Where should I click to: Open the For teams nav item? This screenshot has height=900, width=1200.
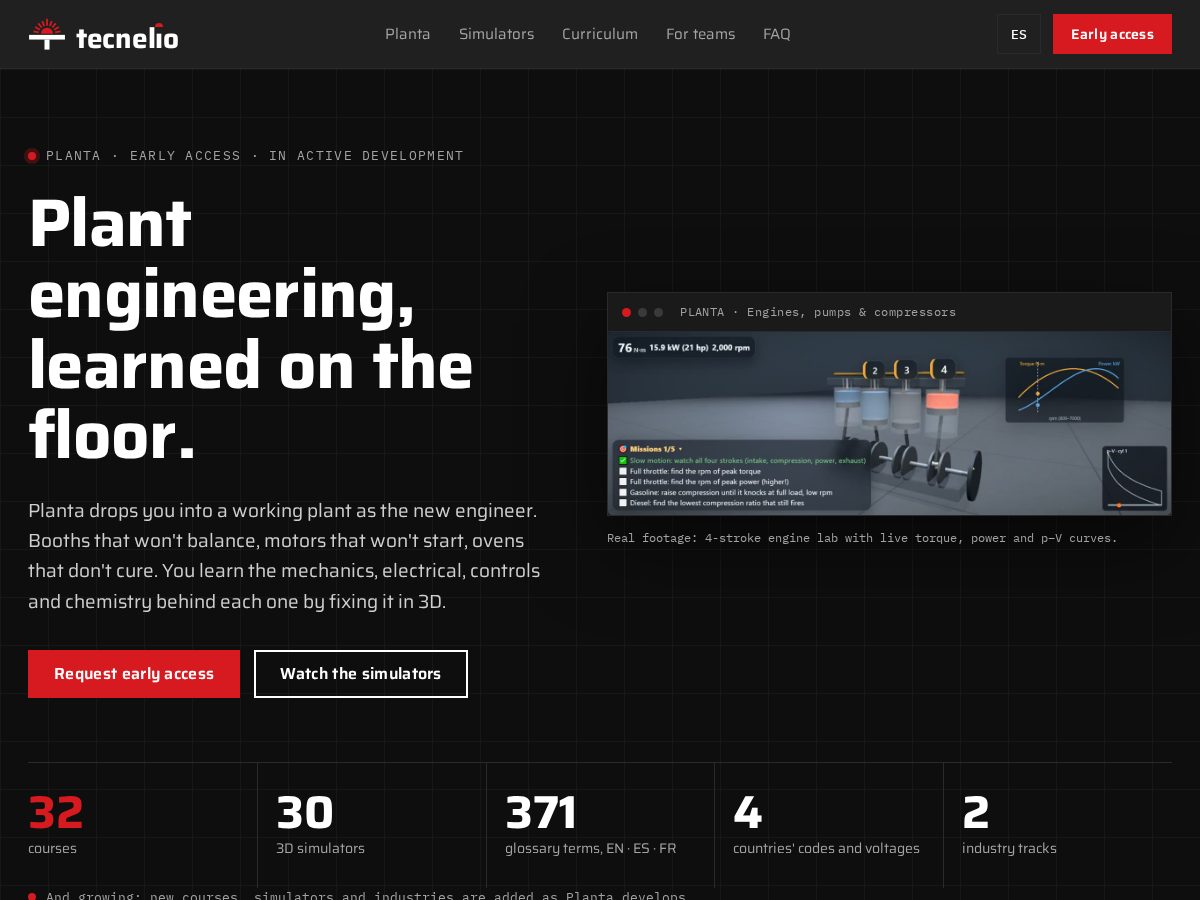(701, 34)
